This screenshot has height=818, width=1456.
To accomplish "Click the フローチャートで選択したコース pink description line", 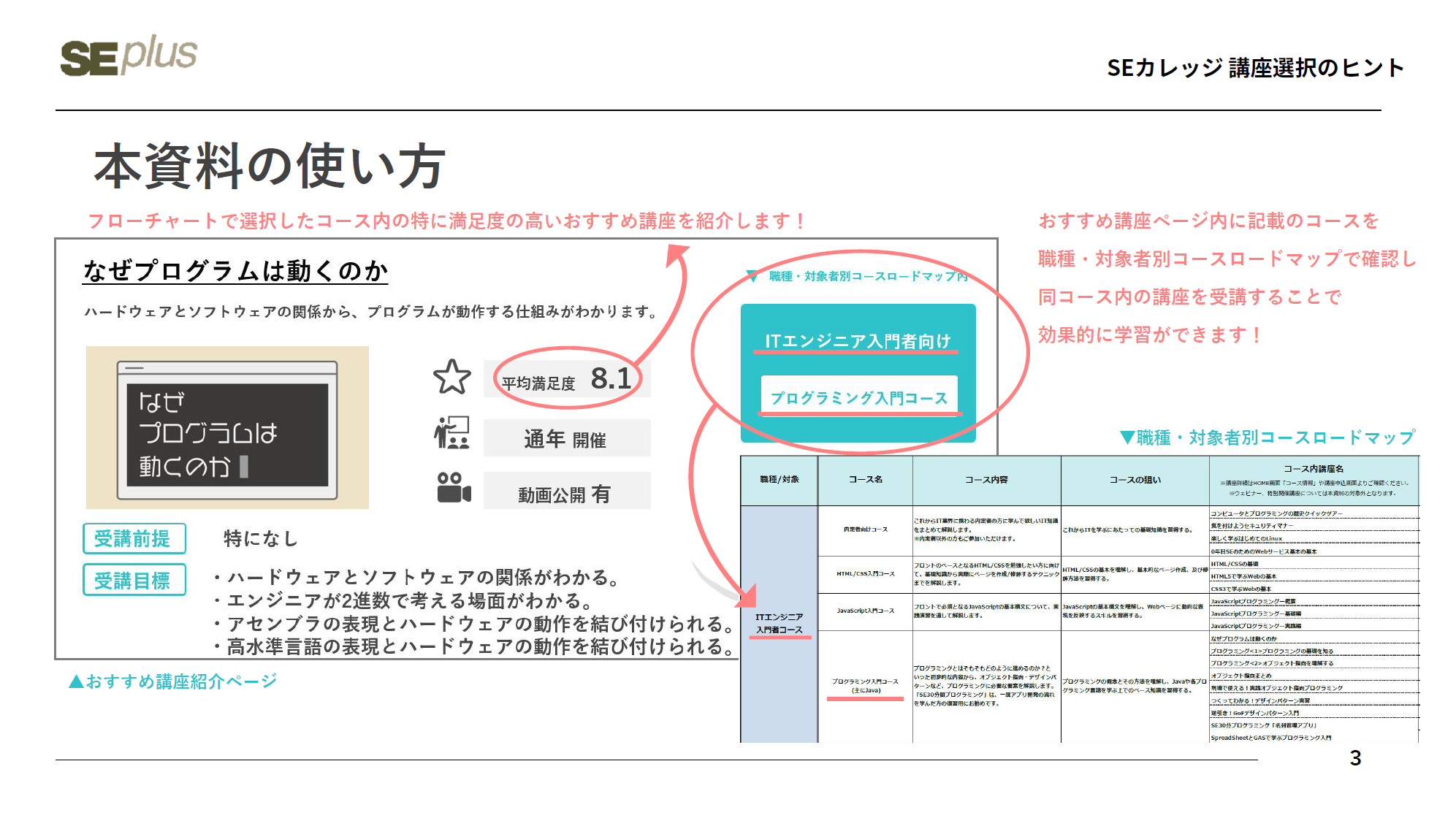I will coord(447,221).
